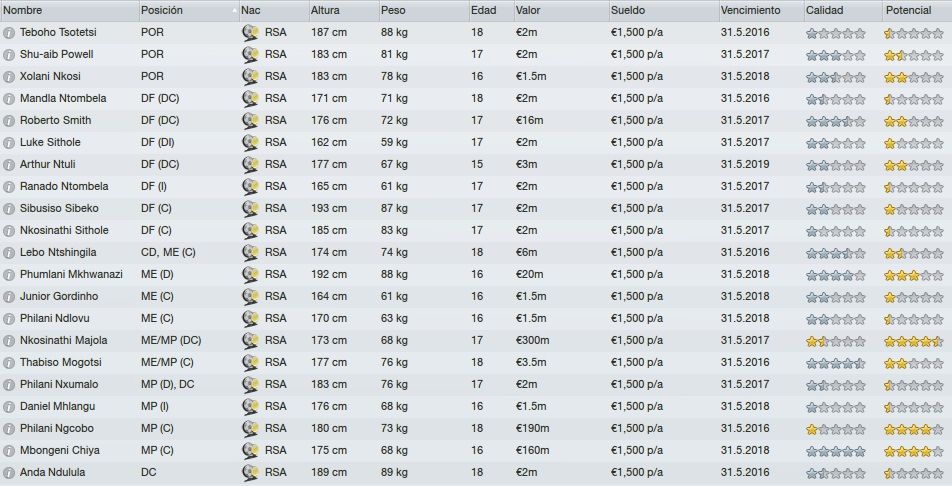The height and width of the screenshot is (486, 952).
Task: Select player name Philani Ngcobo
Action: 56,428
